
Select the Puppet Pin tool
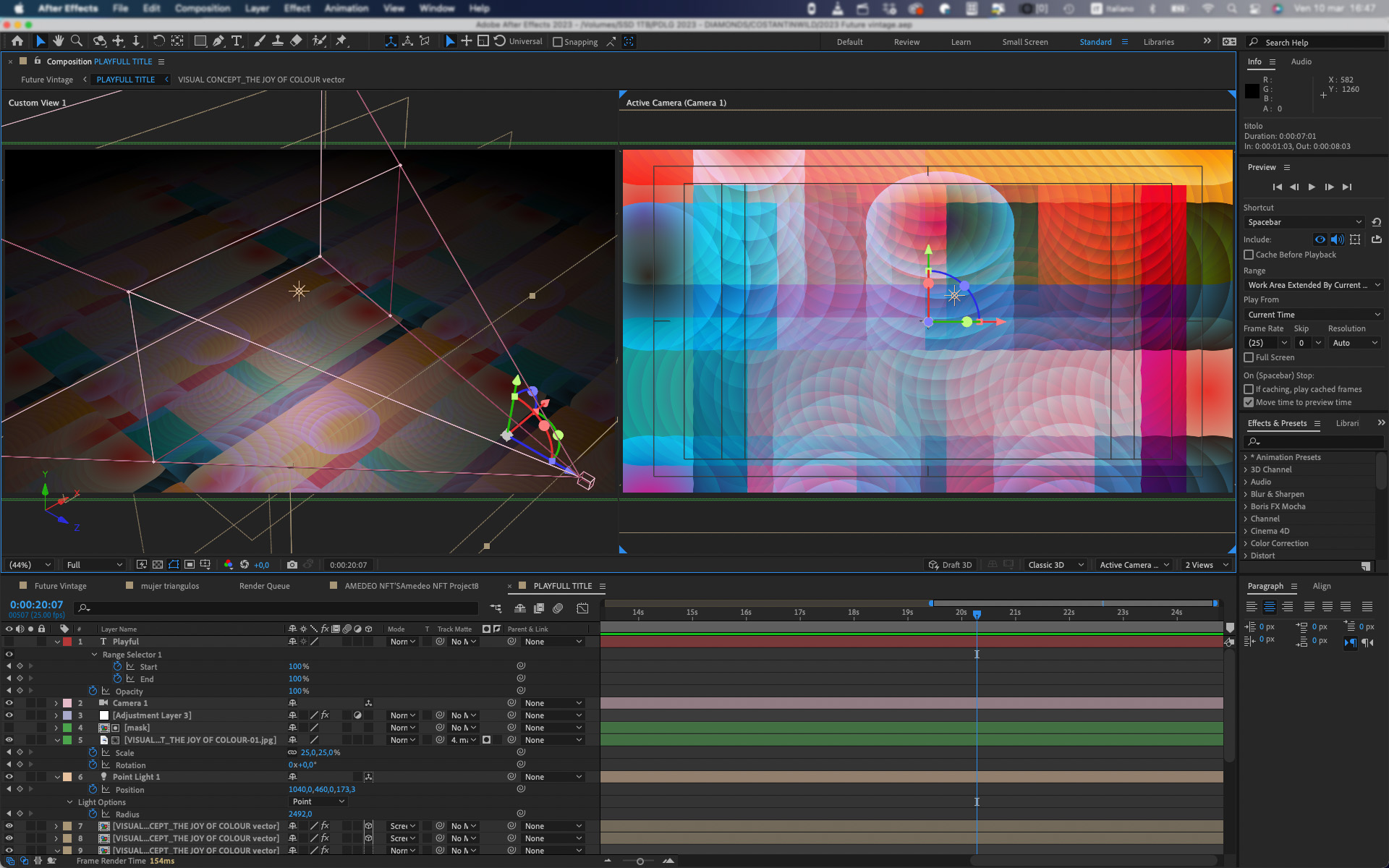pyautogui.click(x=341, y=41)
